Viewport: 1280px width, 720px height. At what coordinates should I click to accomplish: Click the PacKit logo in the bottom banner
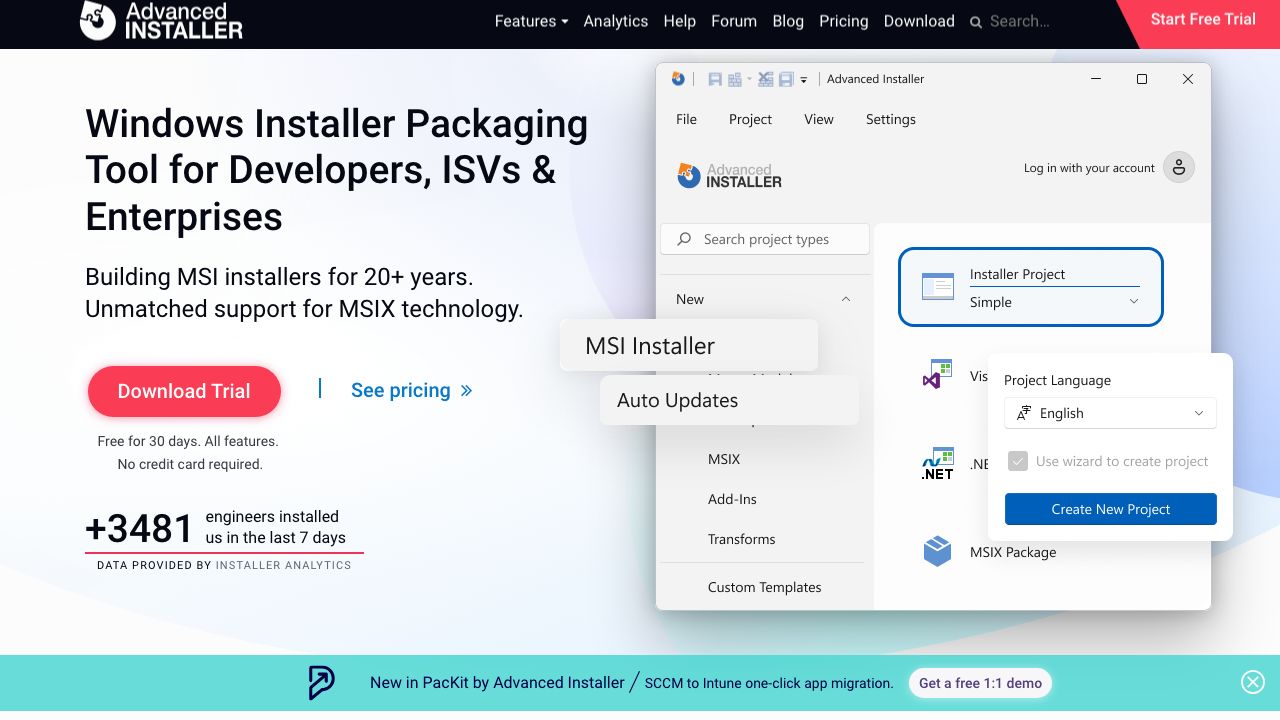pos(321,683)
